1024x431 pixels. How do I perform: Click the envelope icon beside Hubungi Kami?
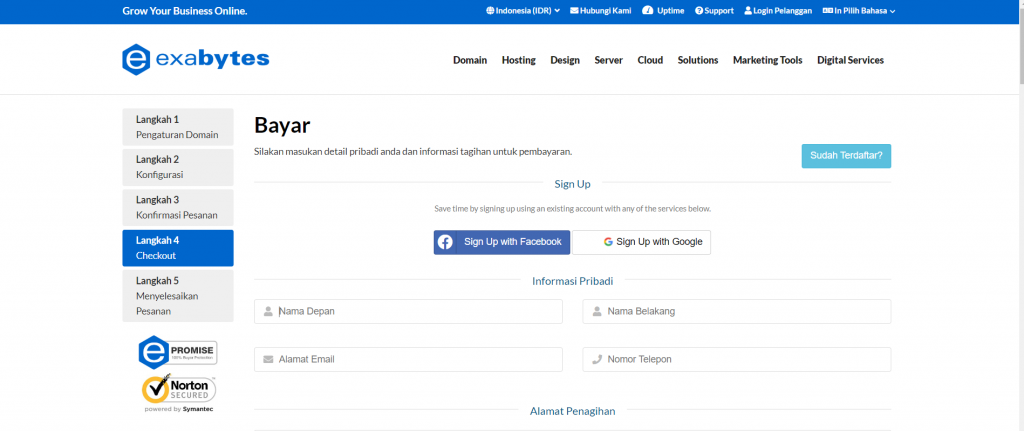pyautogui.click(x=574, y=11)
